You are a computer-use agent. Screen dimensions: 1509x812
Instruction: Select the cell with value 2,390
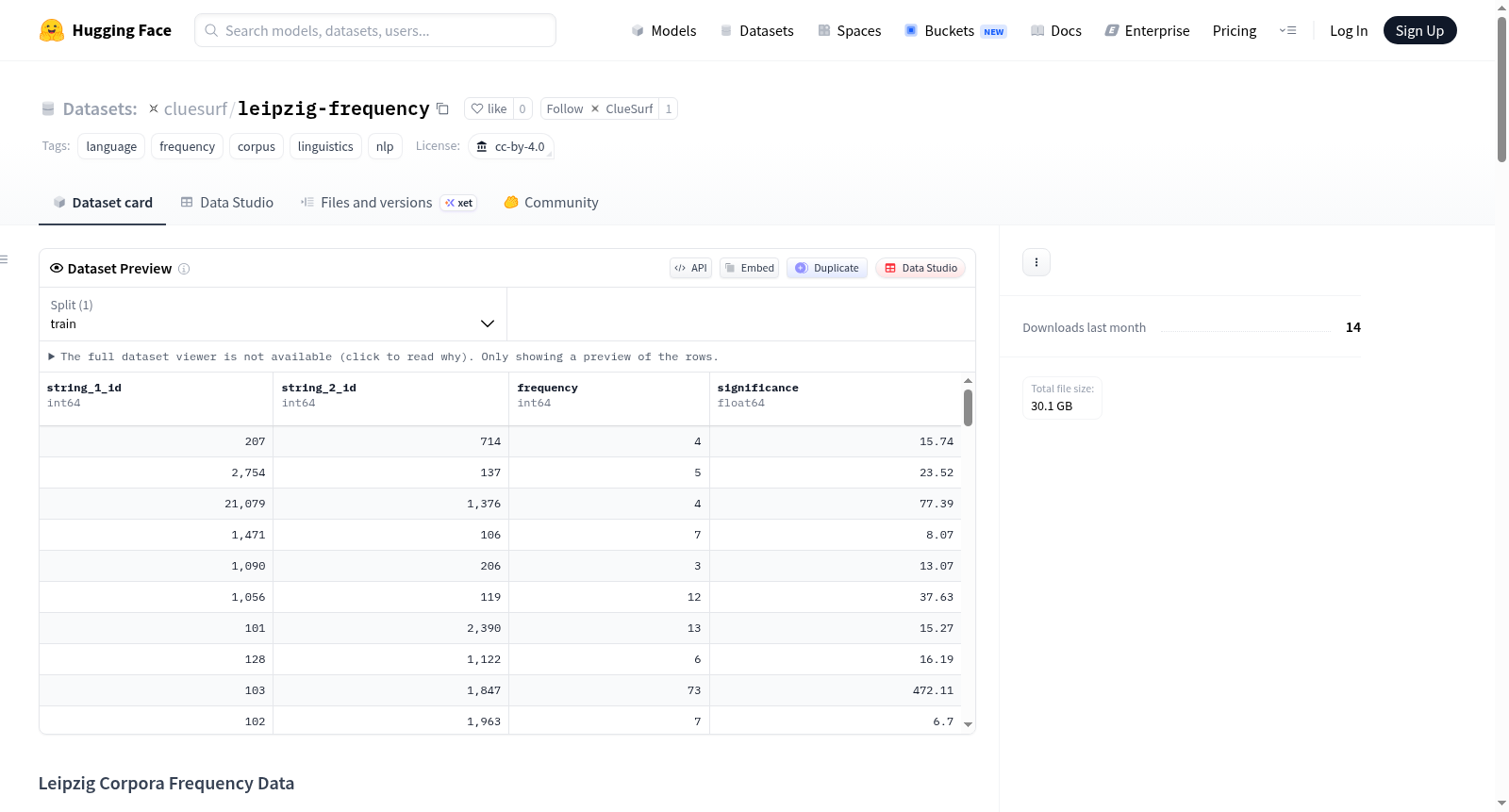[390, 628]
